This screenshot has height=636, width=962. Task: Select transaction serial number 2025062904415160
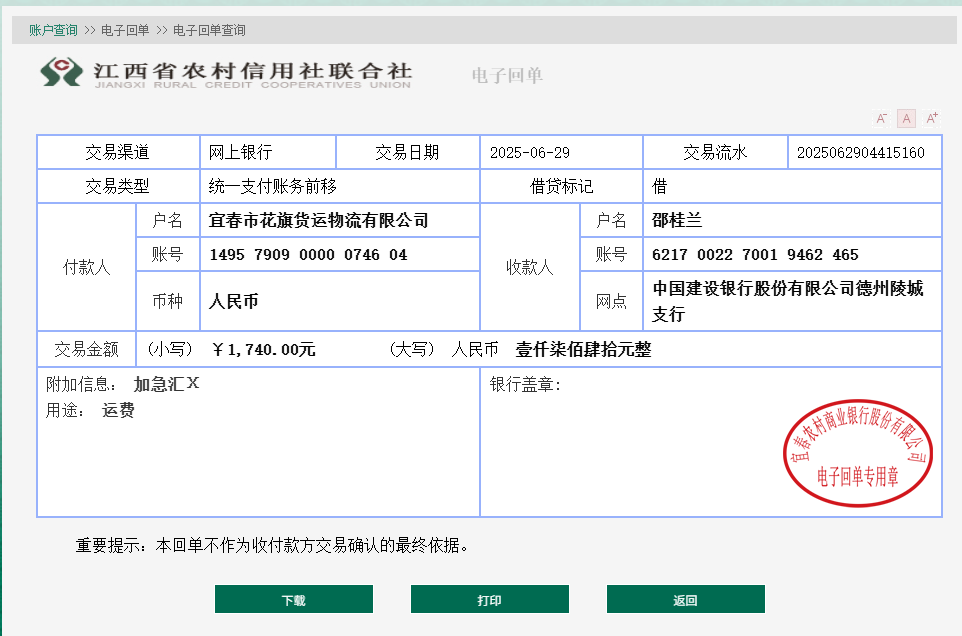pyautogui.click(x=860, y=153)
